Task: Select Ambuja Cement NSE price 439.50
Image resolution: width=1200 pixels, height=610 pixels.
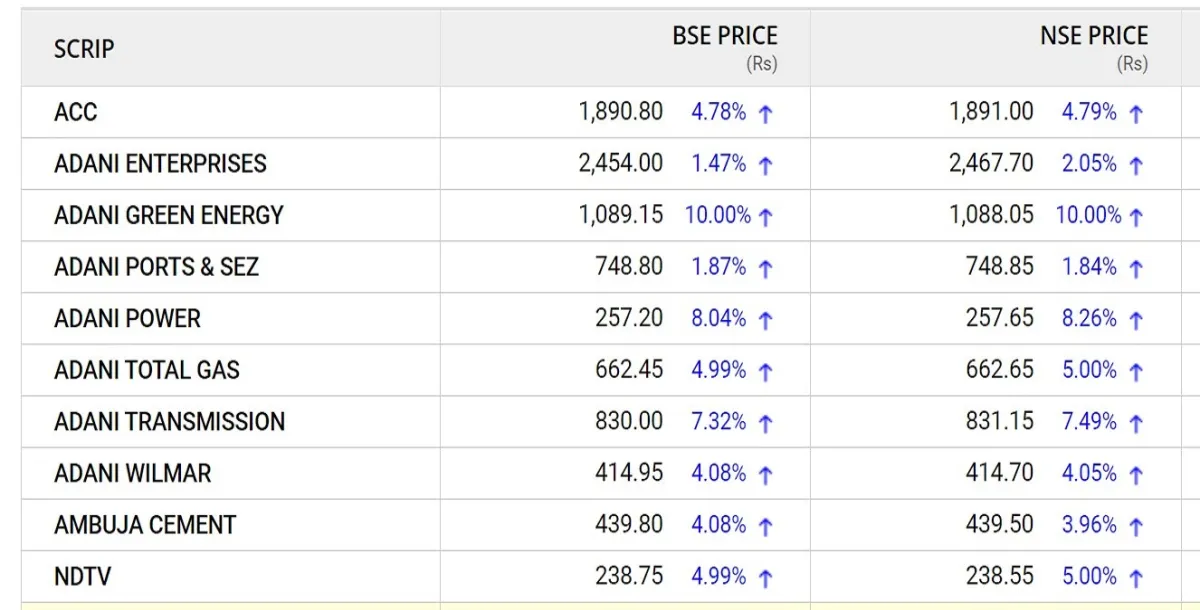Action: tap(1000, 525)
